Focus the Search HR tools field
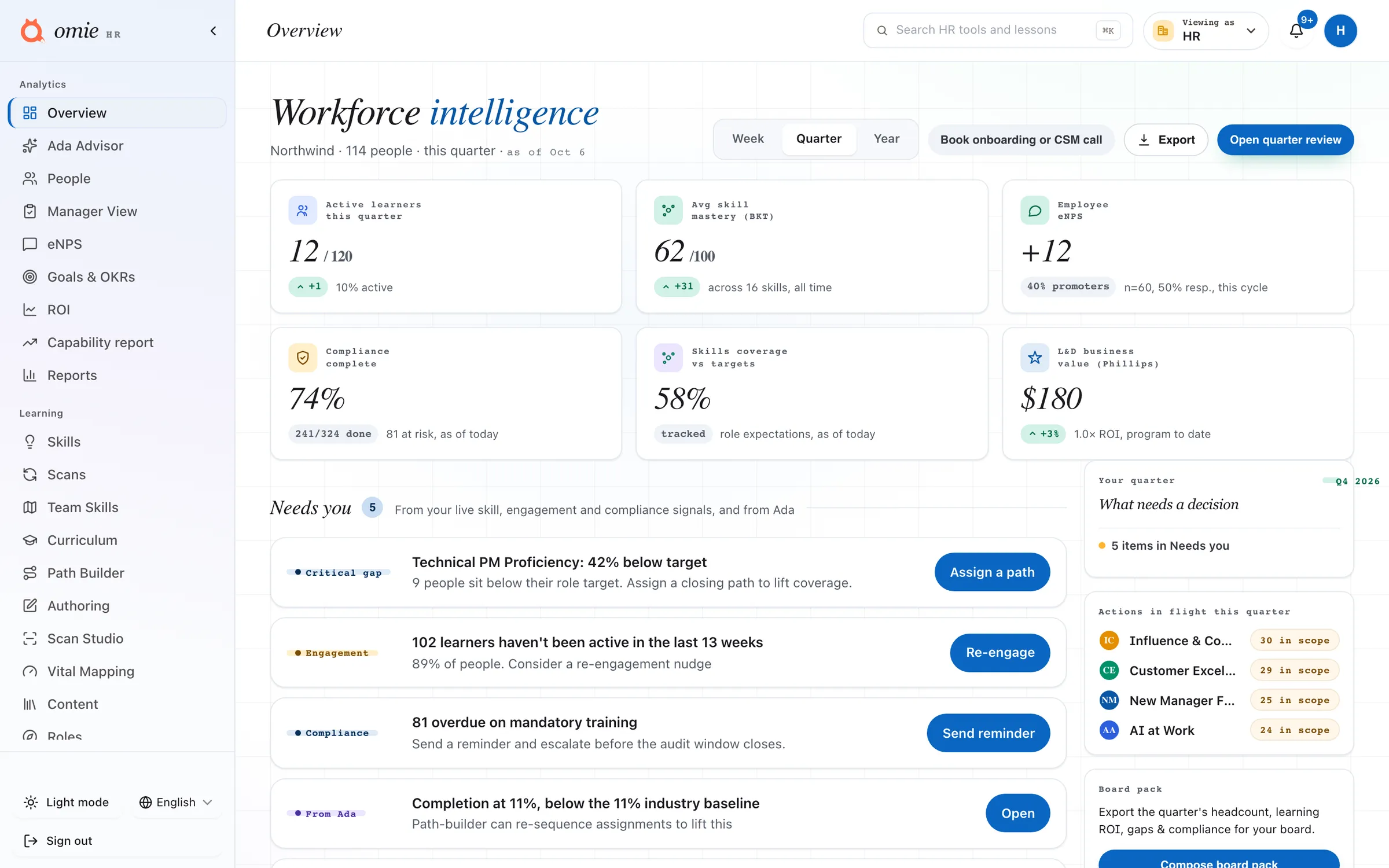 click(x=998, y=30)
